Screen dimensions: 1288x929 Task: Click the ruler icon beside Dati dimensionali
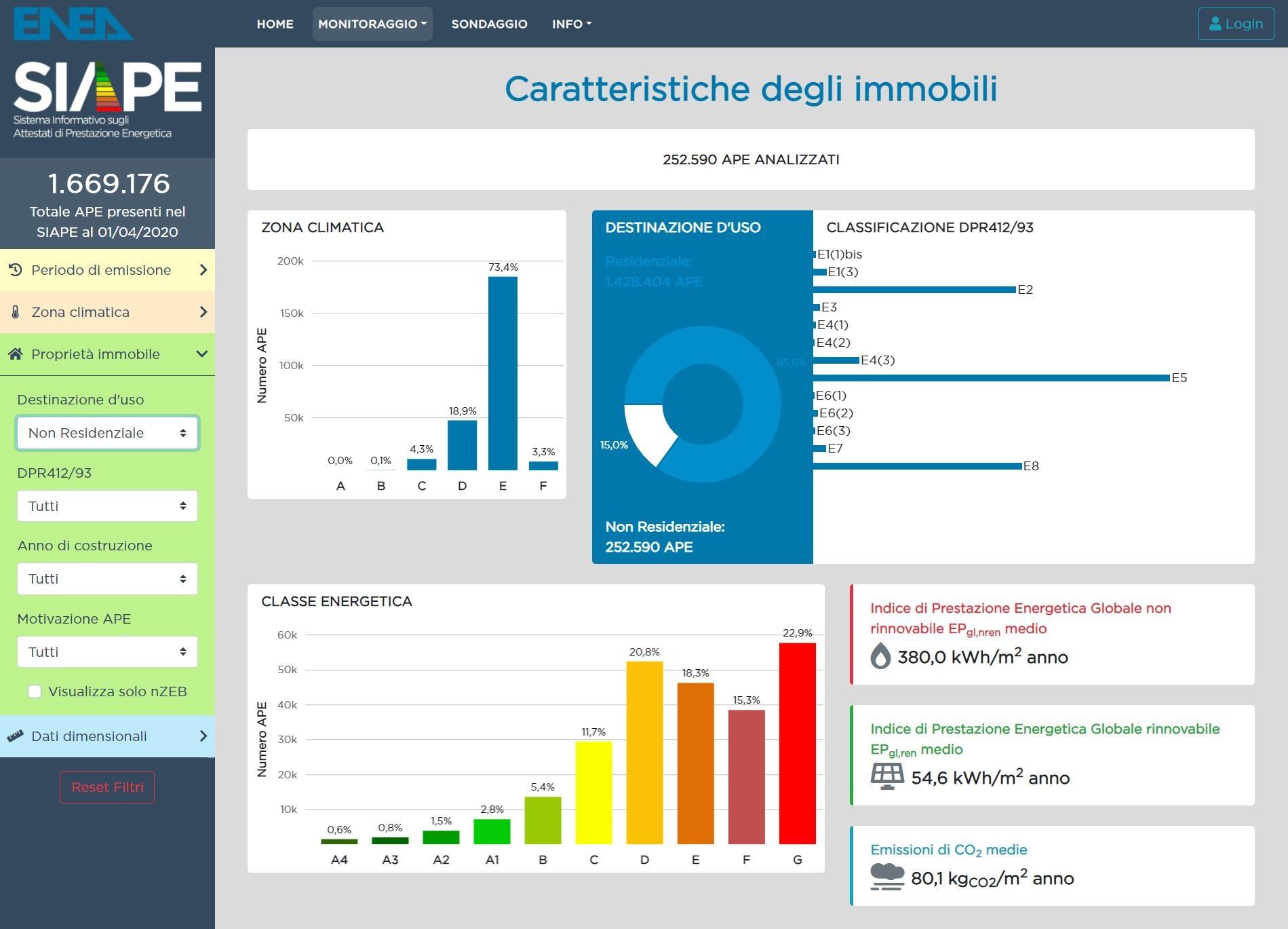[15, 736]
